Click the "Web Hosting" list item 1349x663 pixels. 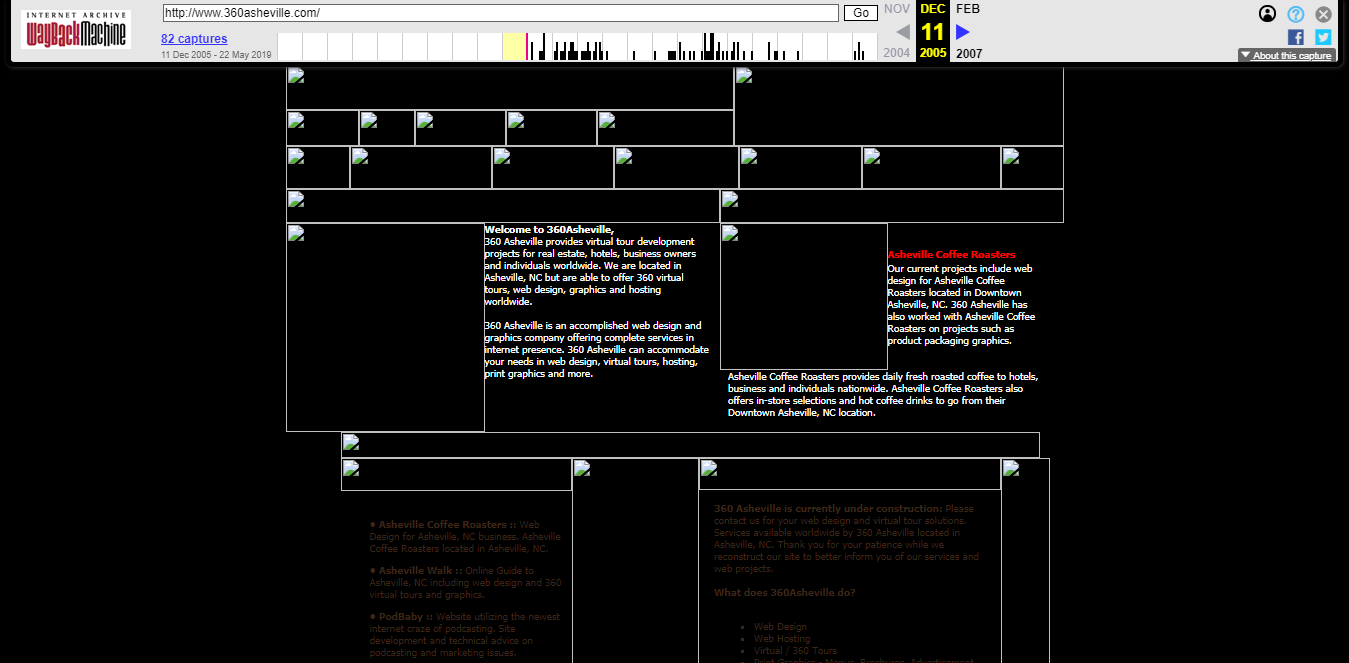[782, 639]
